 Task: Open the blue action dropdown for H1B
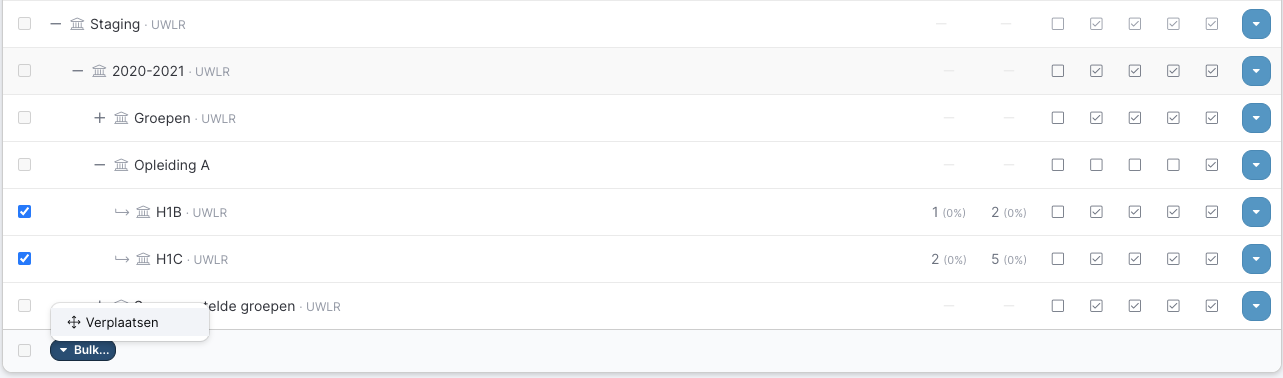point(1256,212)
